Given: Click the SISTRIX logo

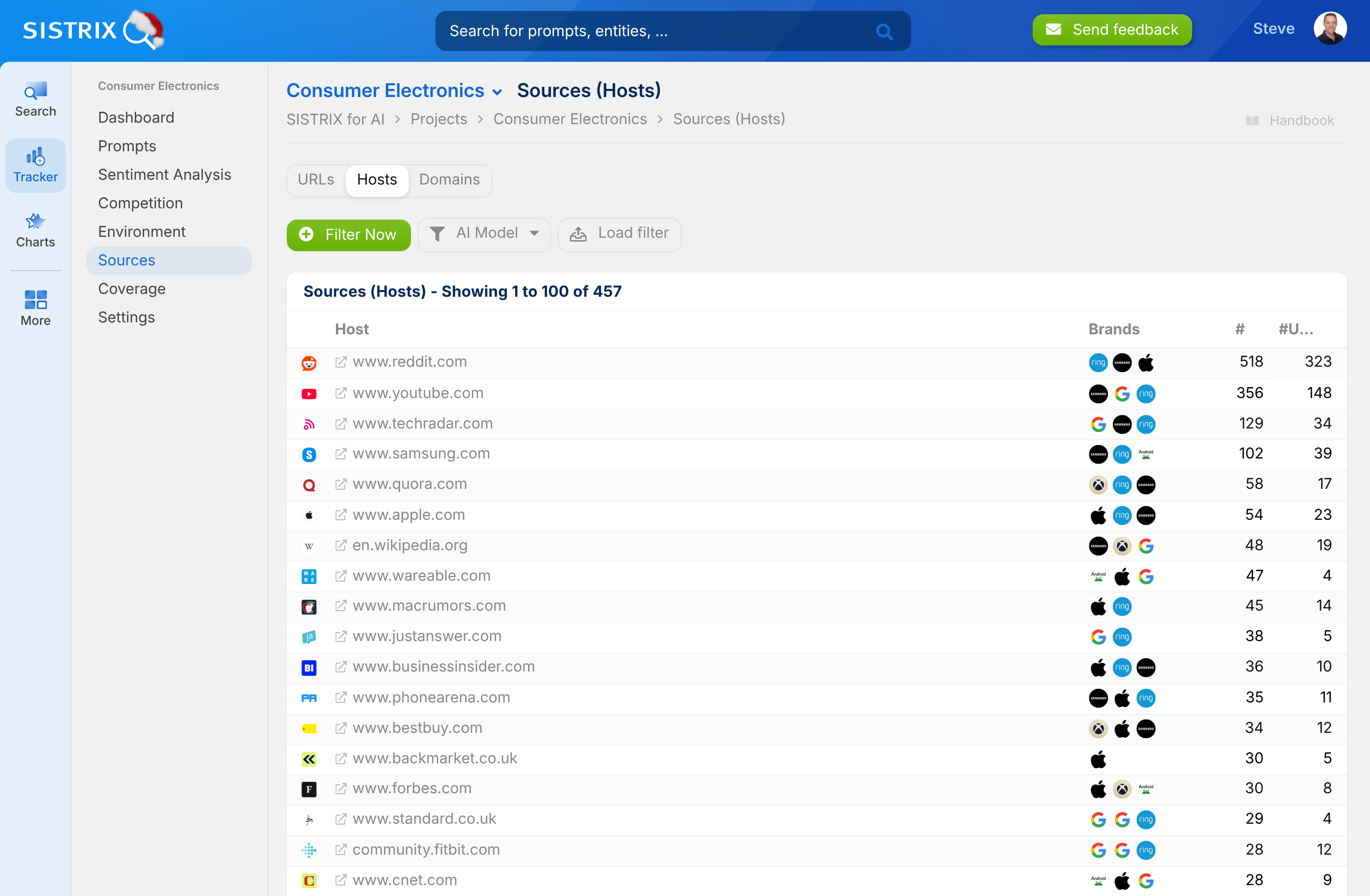Looking at the screenshot, I should [92, 30].
